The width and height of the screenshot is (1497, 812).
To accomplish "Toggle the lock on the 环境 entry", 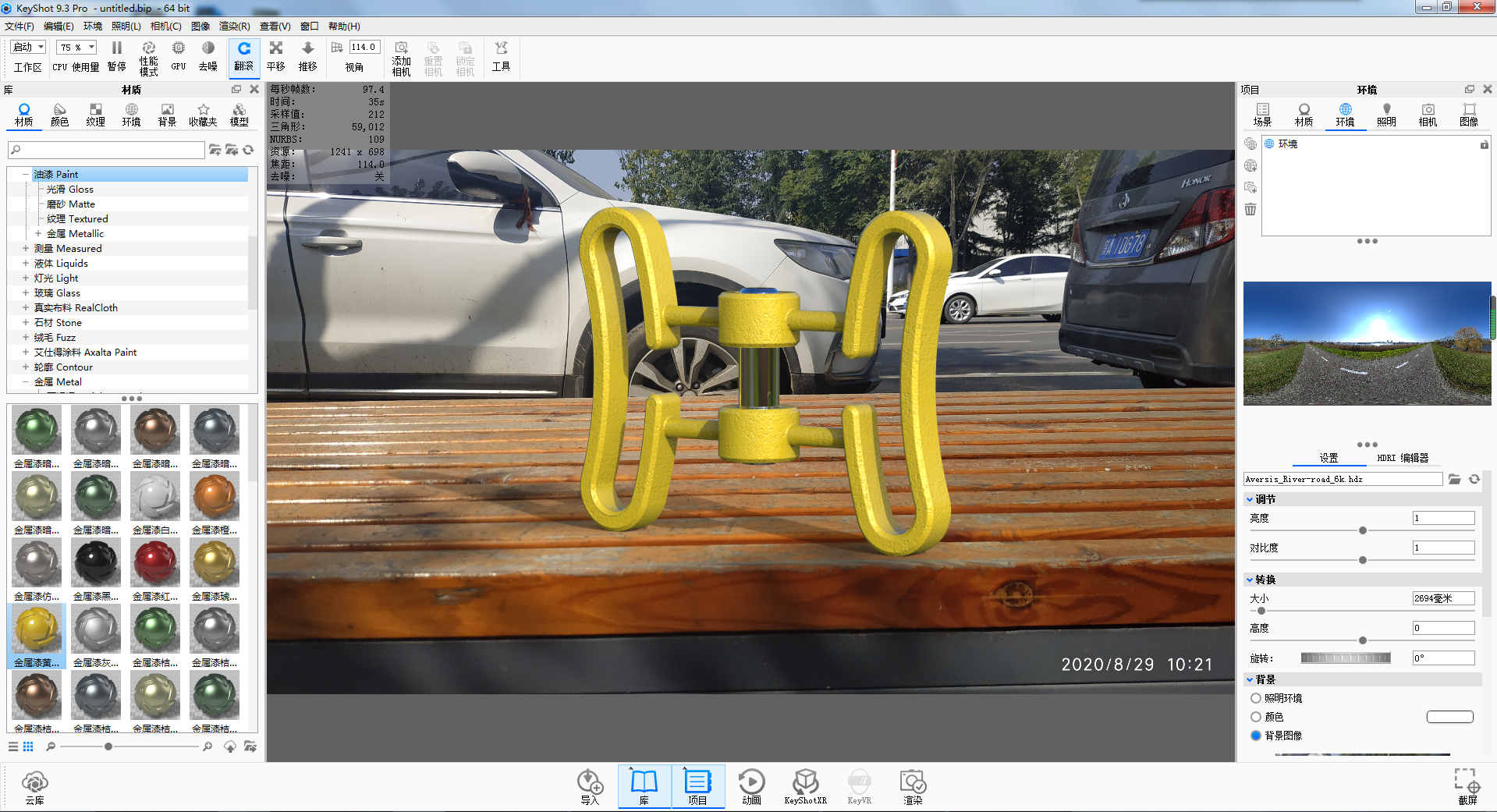I will click(1485, 144).
